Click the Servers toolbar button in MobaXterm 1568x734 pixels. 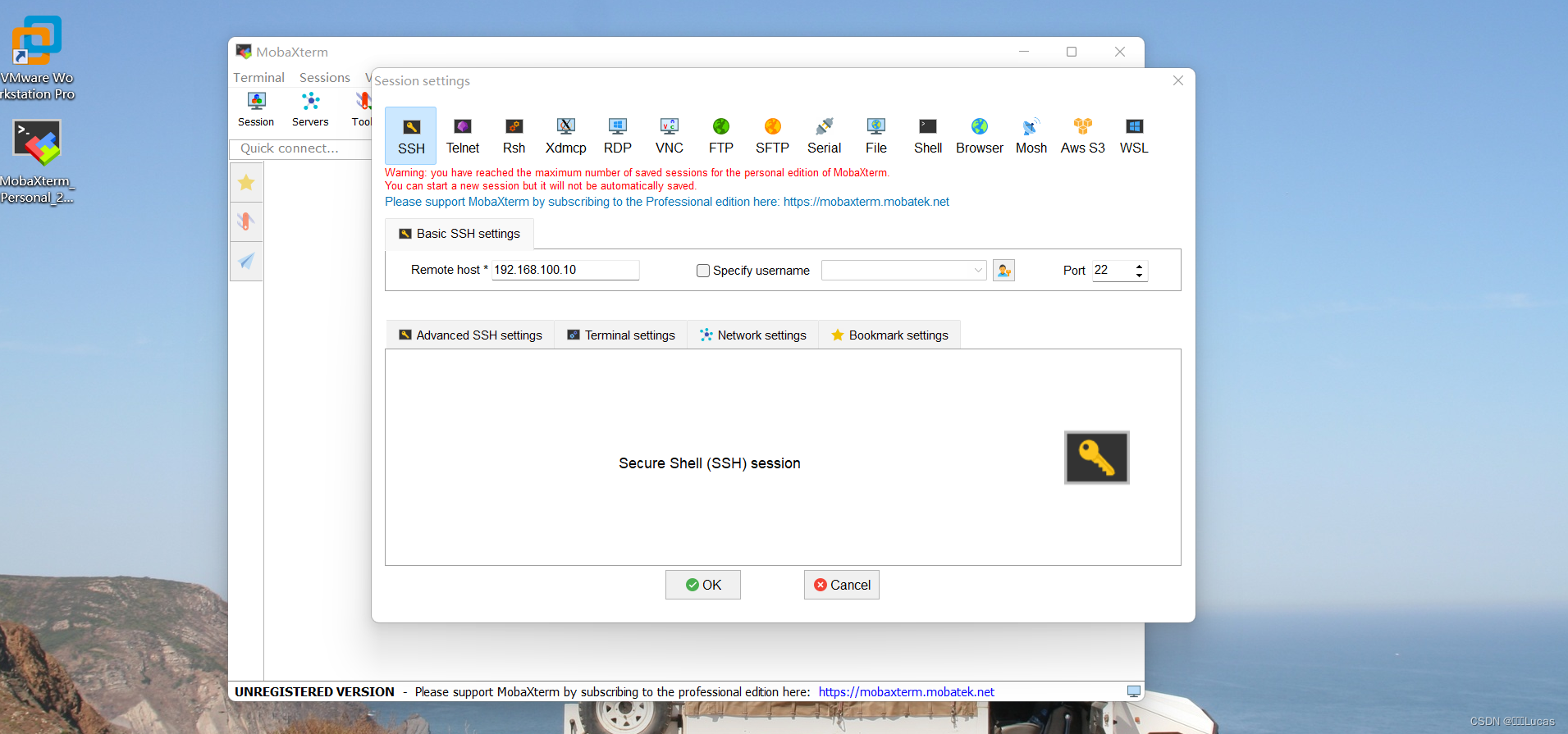point(310,109)
